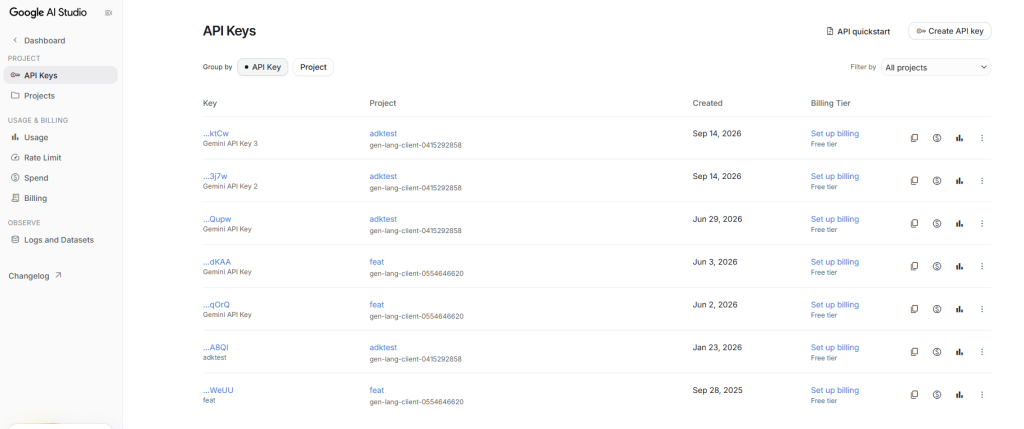Viewport: 1024px width, 429px height.
Task: View usage chart for ...dKAA key
Action: coord(959,266)
